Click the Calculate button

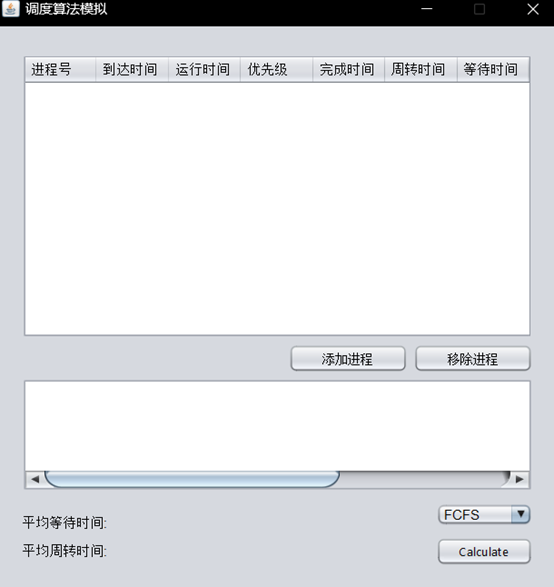(484, 551)
